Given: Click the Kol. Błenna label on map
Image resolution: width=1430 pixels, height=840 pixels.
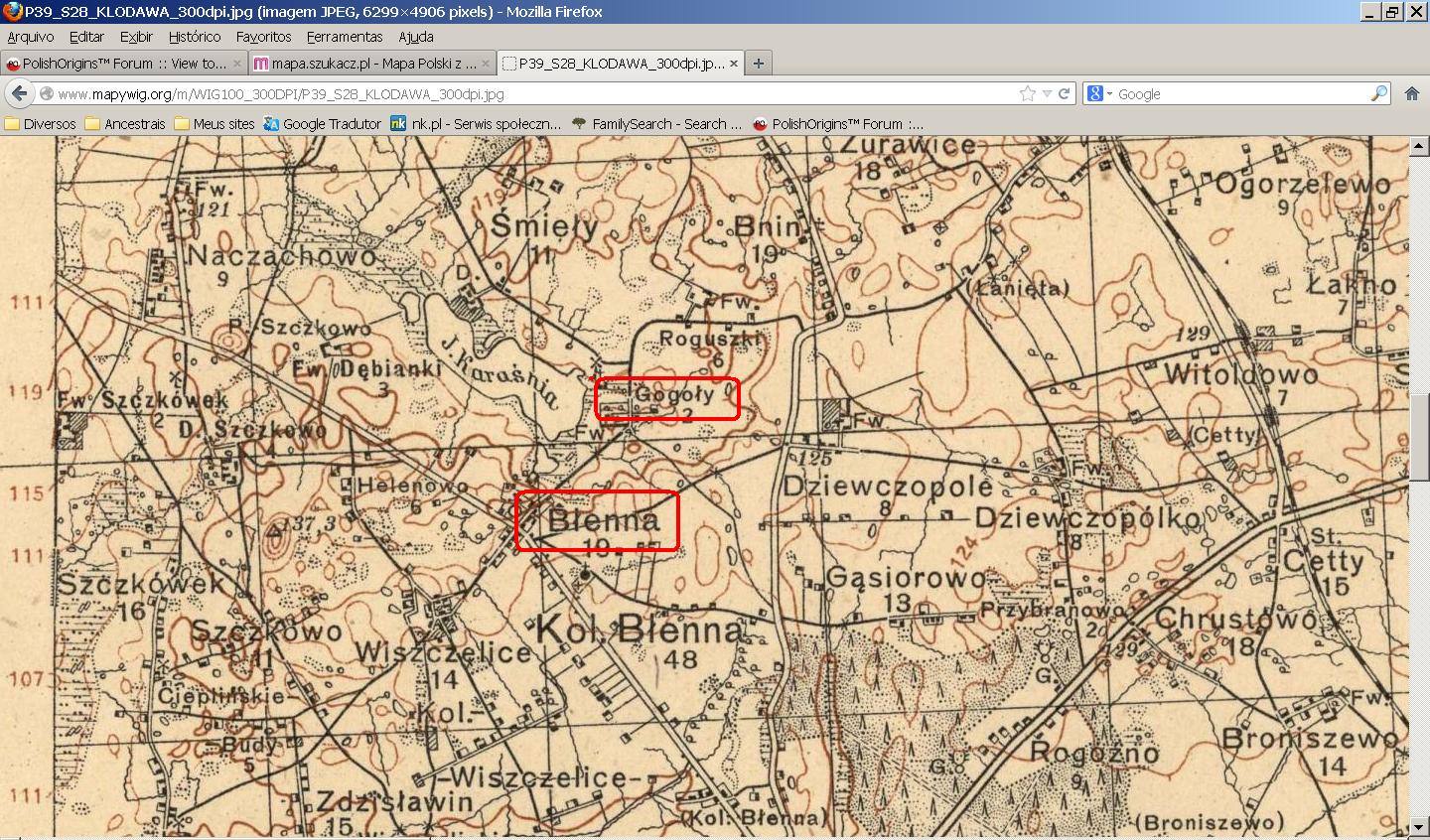Looking at the screenshot, I should click(x=639, y=629).
